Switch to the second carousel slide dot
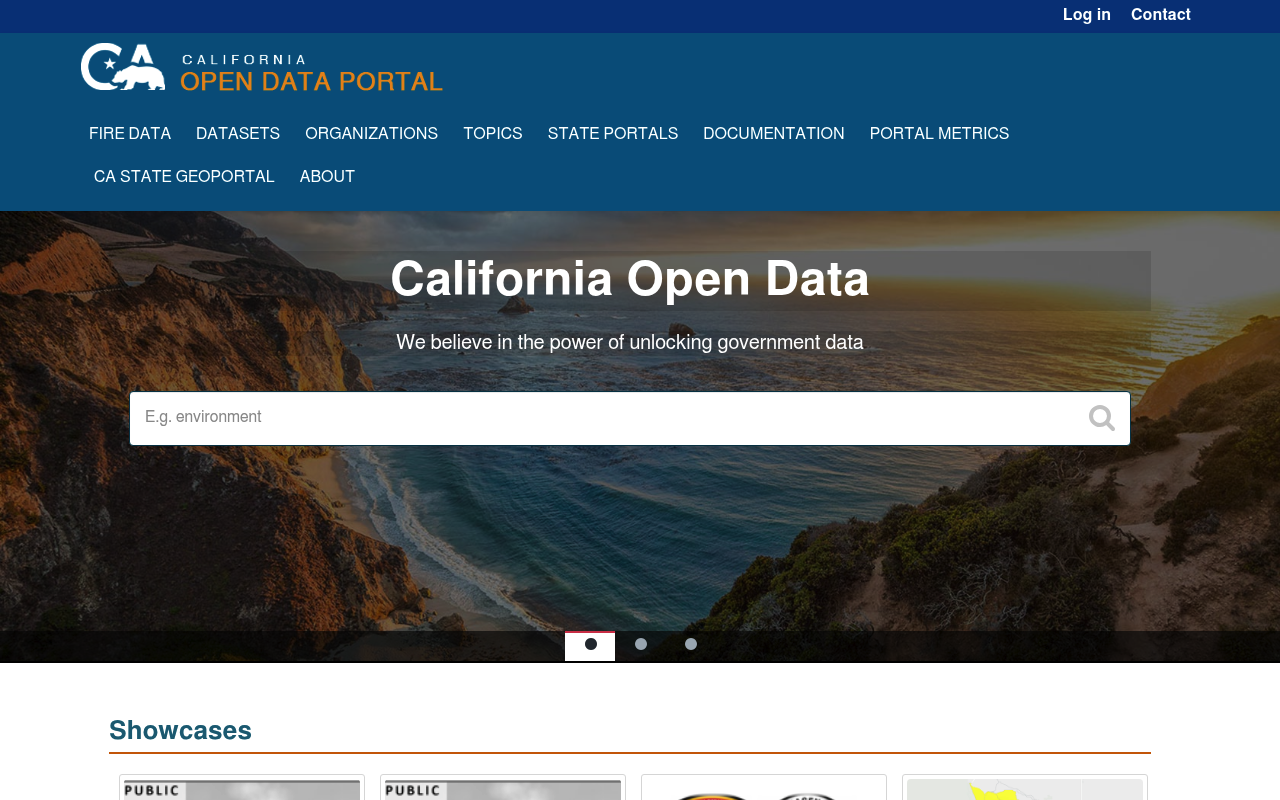The image size is (1280, 800). click(641, 645)
